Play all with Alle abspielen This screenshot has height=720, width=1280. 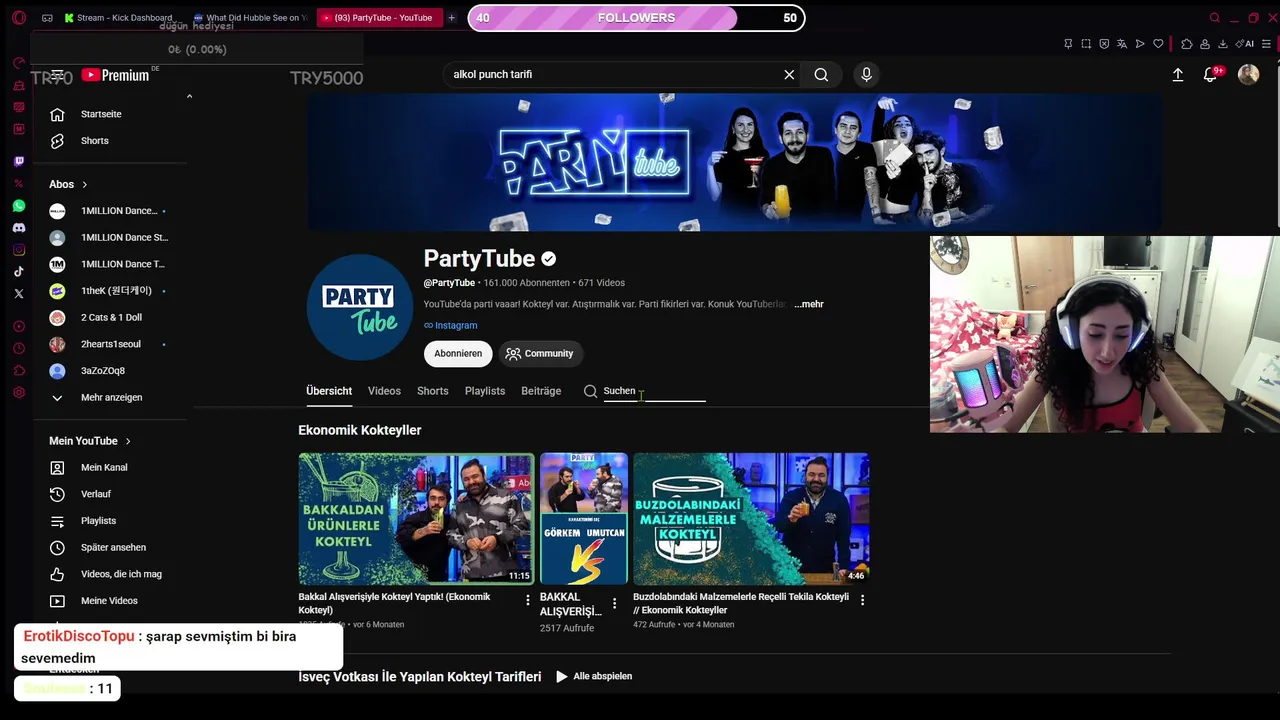[x=594, y=676]
